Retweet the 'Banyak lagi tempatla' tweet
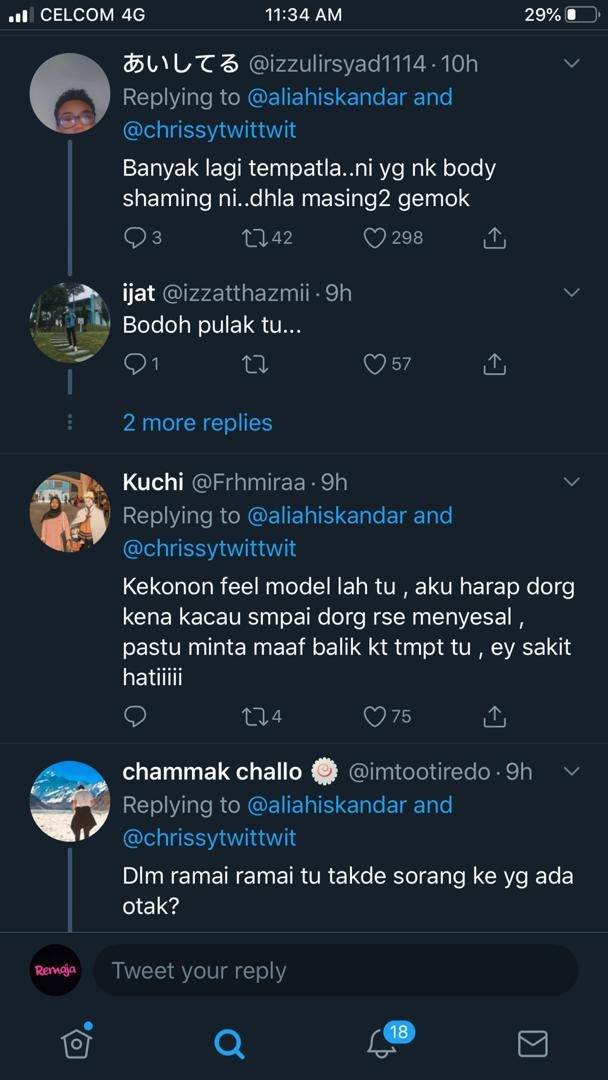The image size is (608, 1080). (x=255, y=238)
